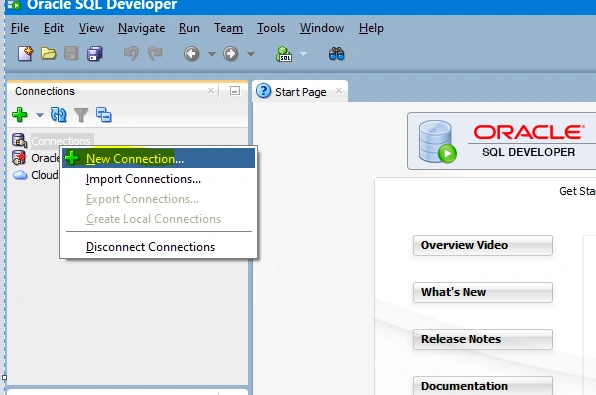Viewport: 596px width, 395px height.
Task: Minimize the Connections panel
Action: pyautogui.click(x=235, y=91)
